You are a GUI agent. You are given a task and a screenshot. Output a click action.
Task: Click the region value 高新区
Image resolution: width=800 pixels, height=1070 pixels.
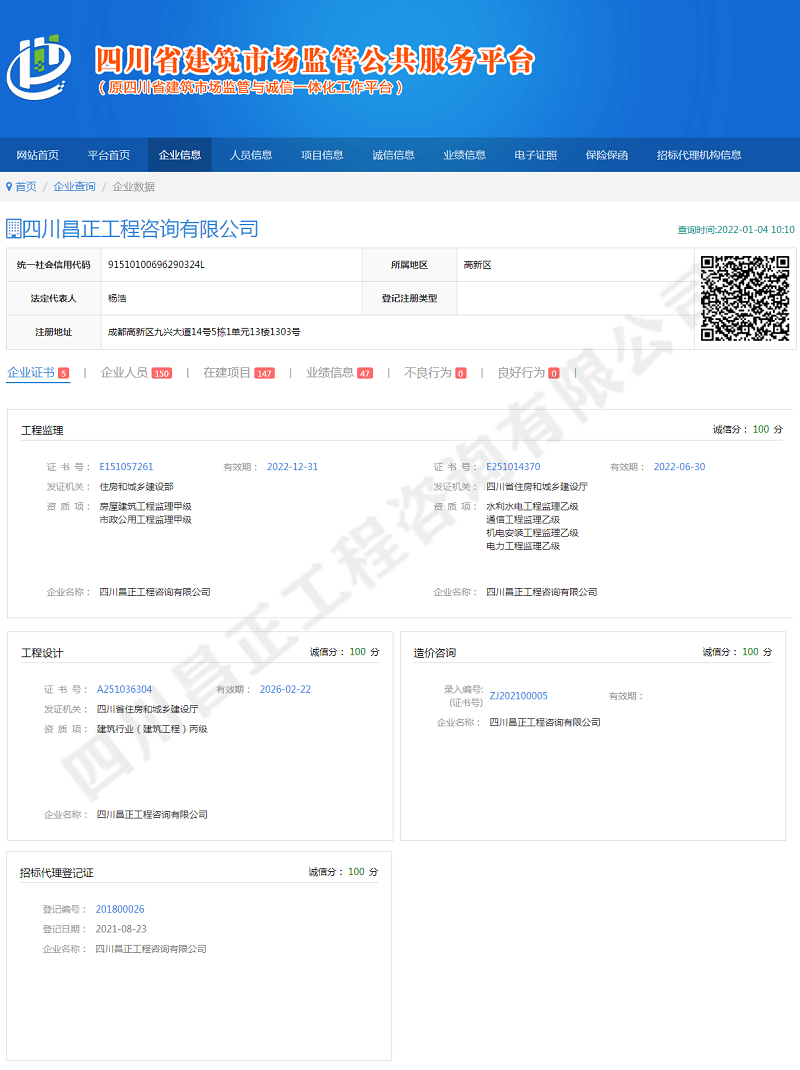pos(477,265)
